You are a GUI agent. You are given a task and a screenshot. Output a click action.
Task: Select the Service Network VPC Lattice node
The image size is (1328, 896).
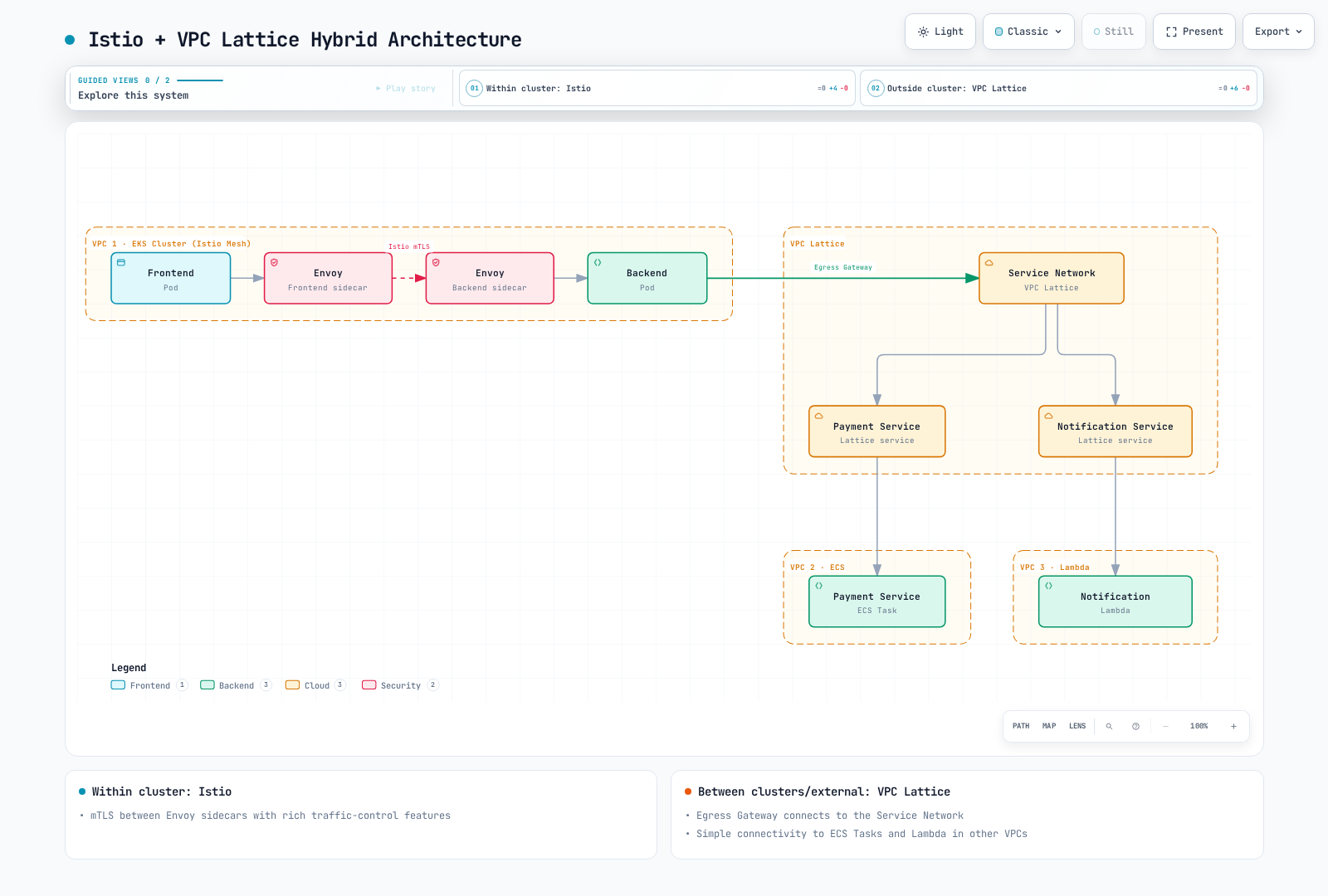click(x=1052, y=279)
